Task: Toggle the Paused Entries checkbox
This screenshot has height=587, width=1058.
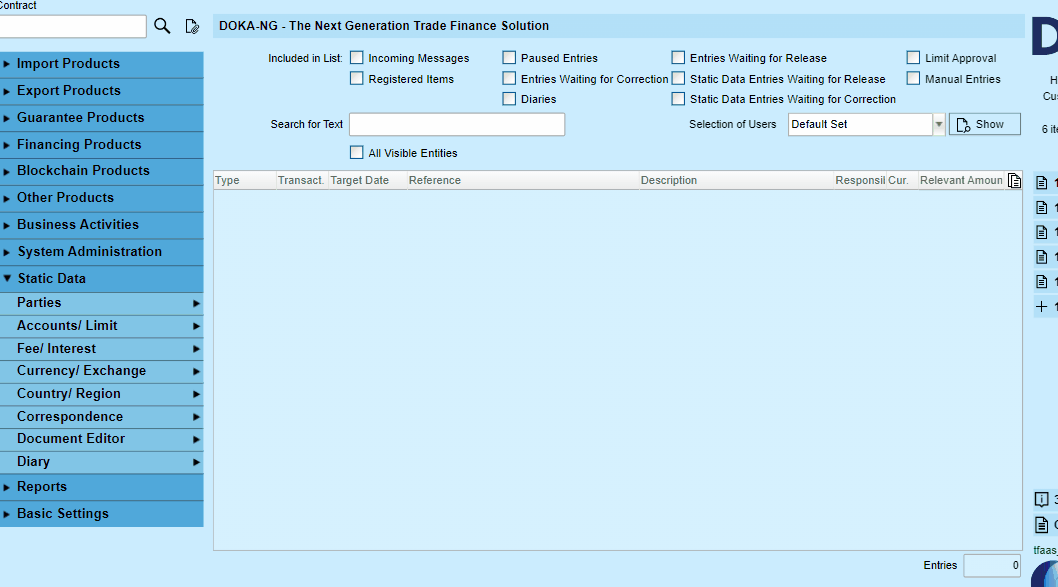Action: (x=509, y=58)
